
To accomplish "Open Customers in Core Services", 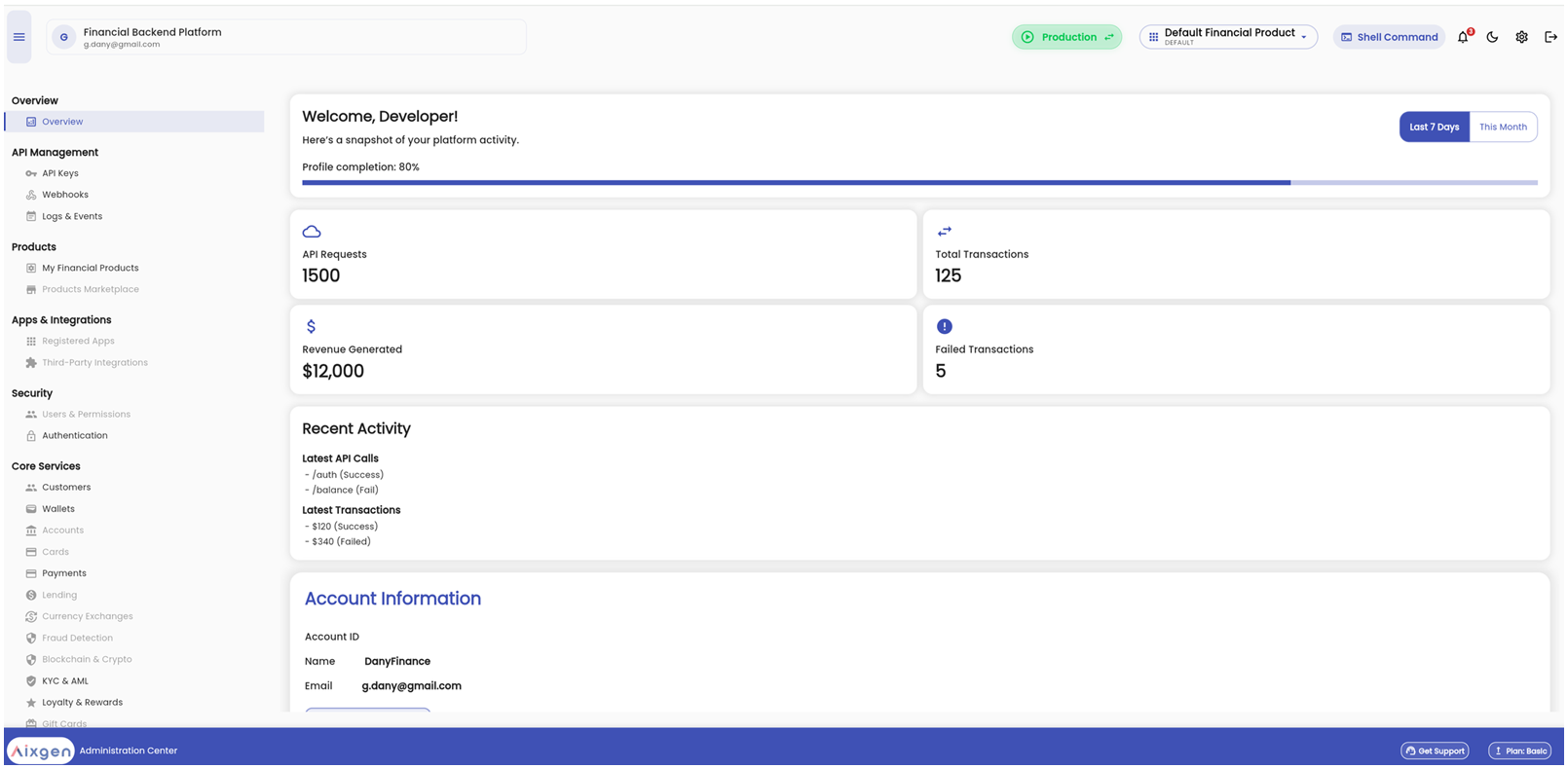I will pyautogui.click(x=65, y=487).
